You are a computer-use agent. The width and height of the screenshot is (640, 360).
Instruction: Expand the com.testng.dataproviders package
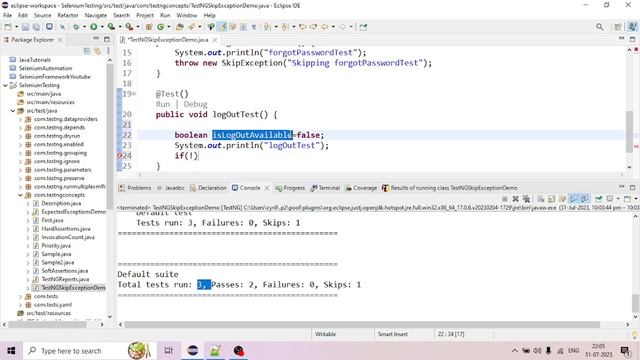[20, 119]
